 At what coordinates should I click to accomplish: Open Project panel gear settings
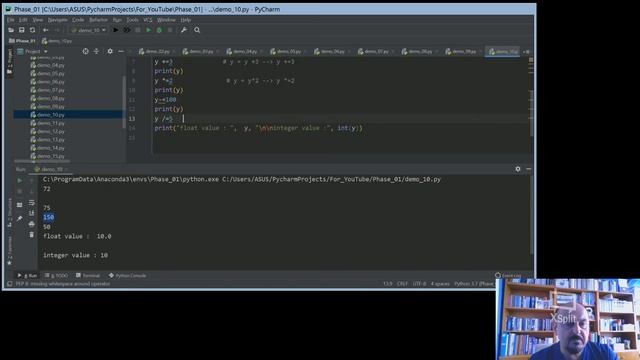click(110, 51)
